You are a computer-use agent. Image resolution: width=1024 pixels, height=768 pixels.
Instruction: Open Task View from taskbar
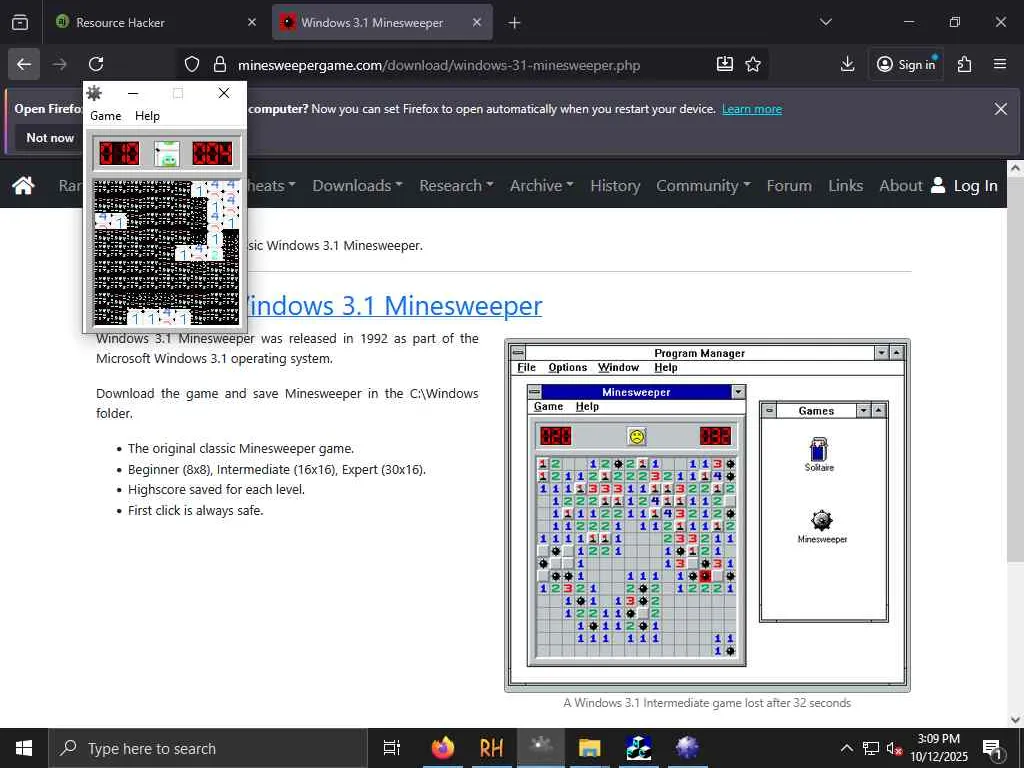[x=392, y=748]
